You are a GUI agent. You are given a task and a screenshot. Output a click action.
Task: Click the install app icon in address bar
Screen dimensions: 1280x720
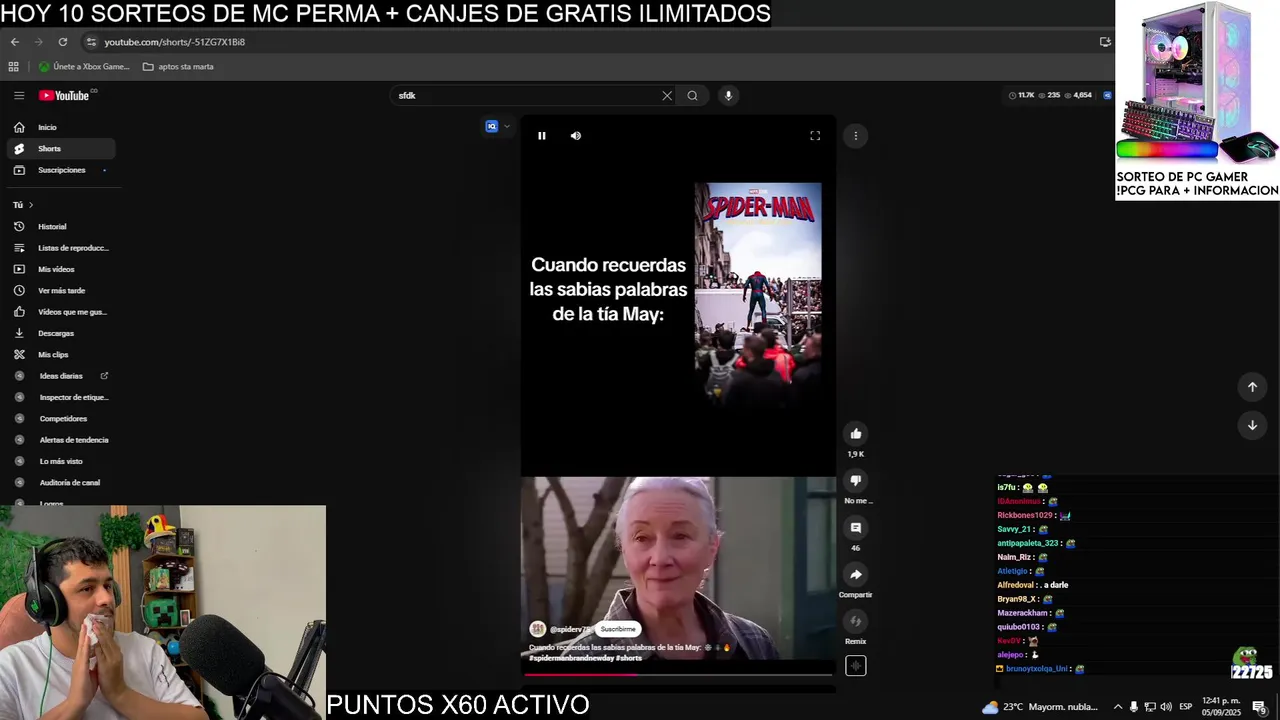tap(1105, 42)
